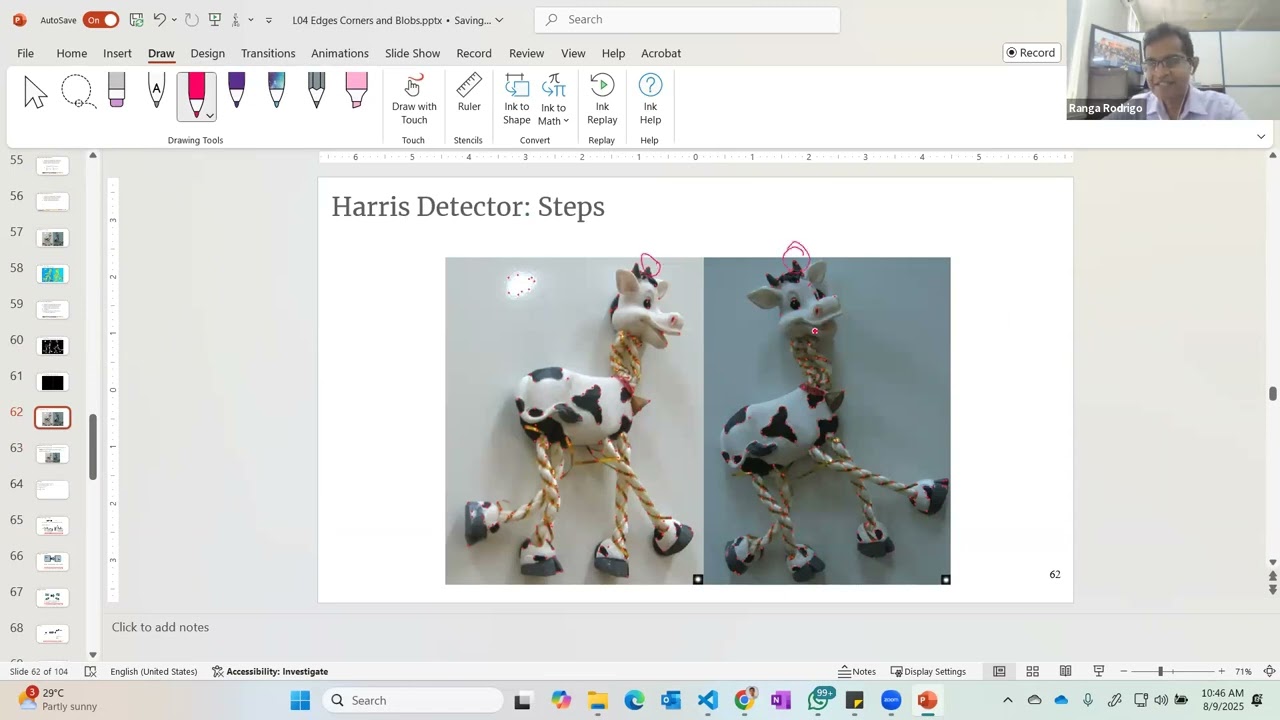The image size is (1280, 720).
Task: Click the Record button
Action: coord(1031,53)
